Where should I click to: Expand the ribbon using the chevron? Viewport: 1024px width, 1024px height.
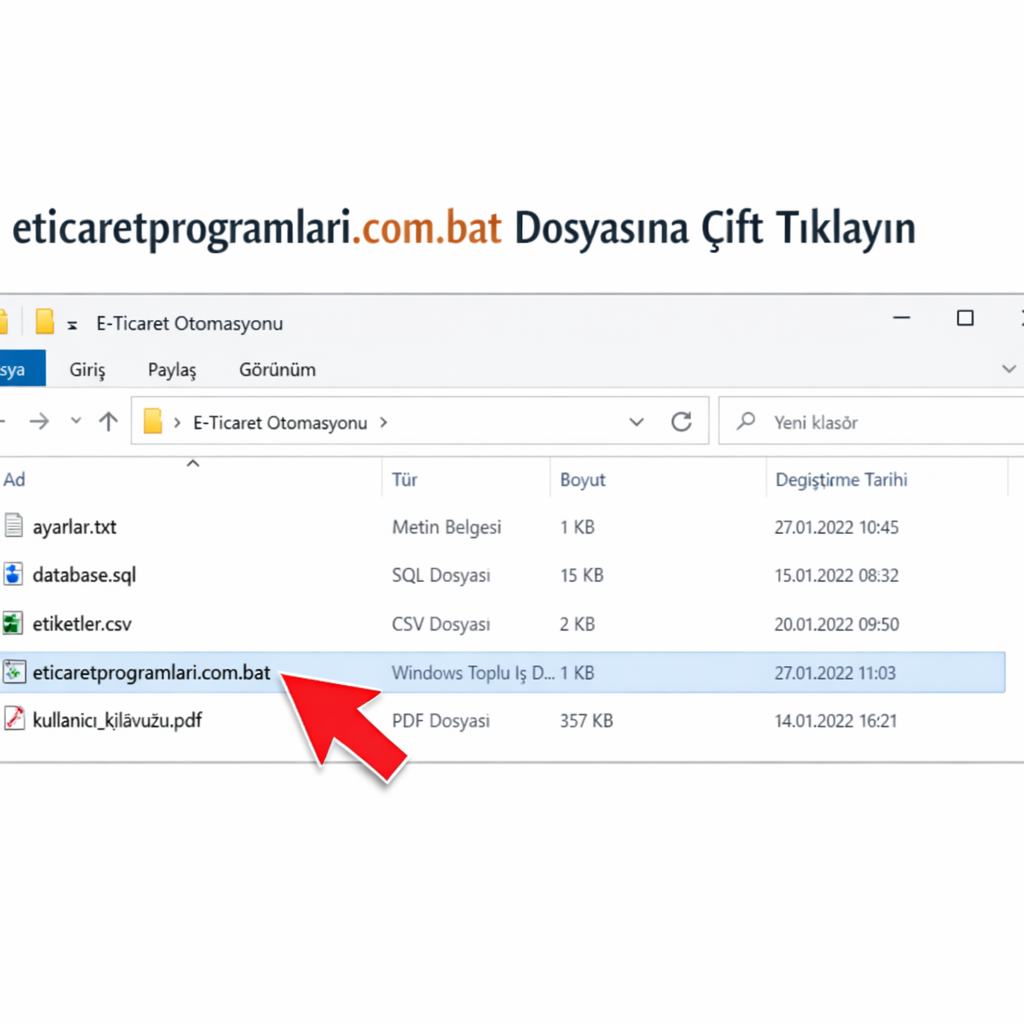(x=1008, y=369)
